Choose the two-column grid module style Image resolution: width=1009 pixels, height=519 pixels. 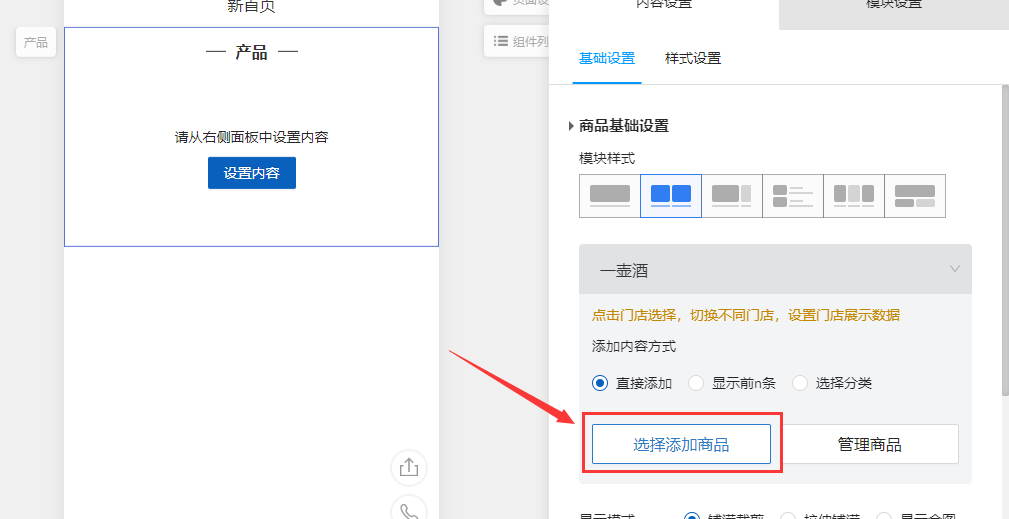click(x=671, y=196)
